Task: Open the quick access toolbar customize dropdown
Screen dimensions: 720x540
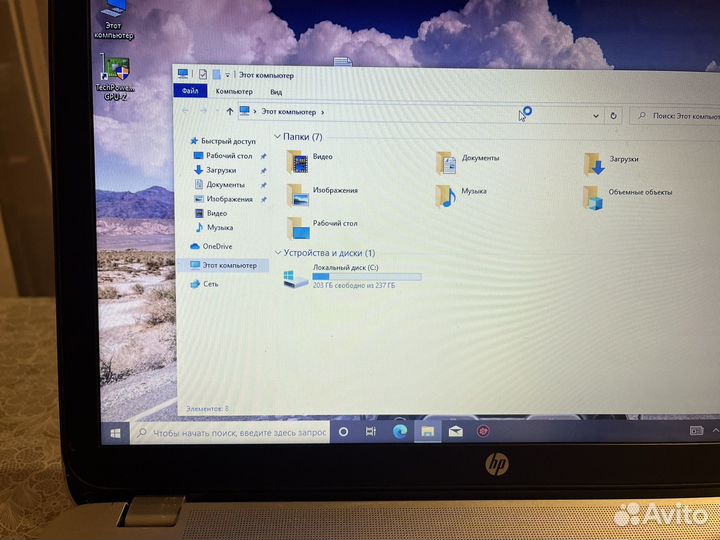Action: (227, 75)
